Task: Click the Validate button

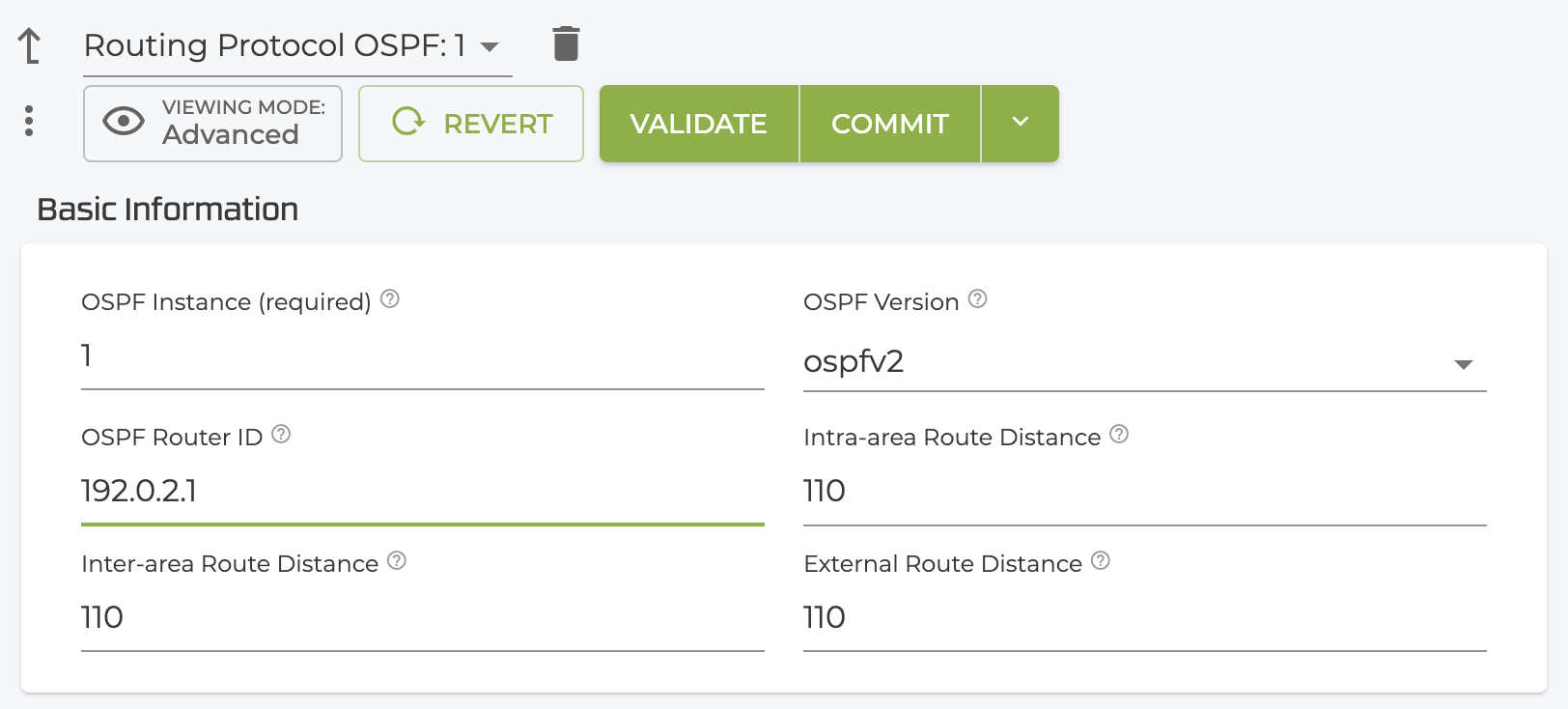Action: point(698,124)
